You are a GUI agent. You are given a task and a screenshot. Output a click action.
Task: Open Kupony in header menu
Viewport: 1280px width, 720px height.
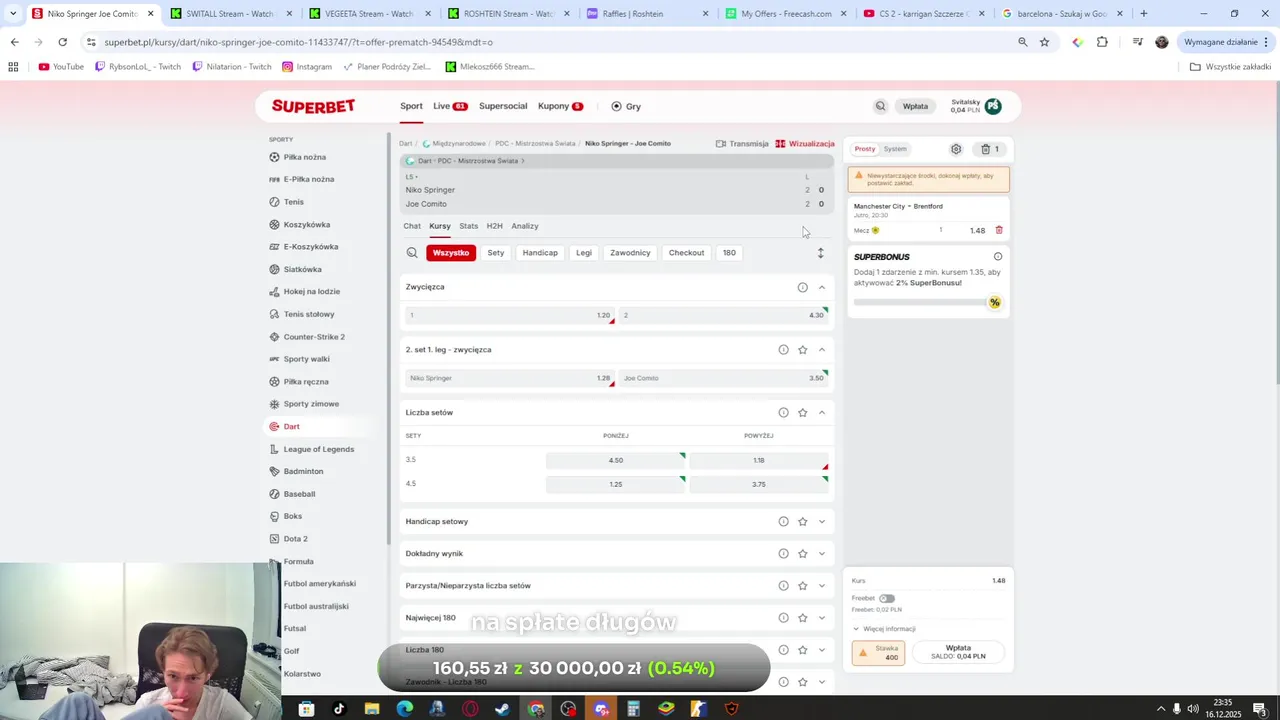click(560, 106)
